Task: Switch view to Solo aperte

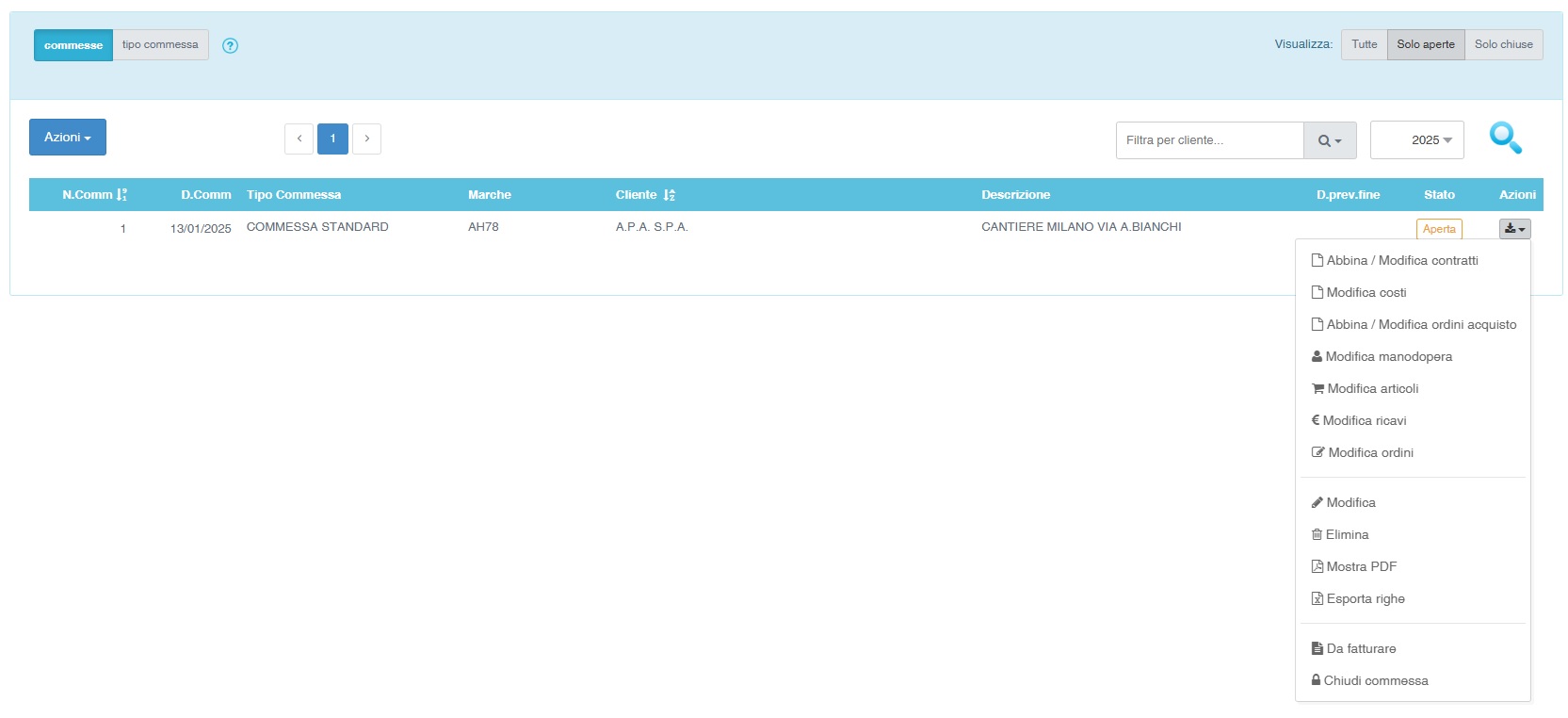Action: 1425,44
